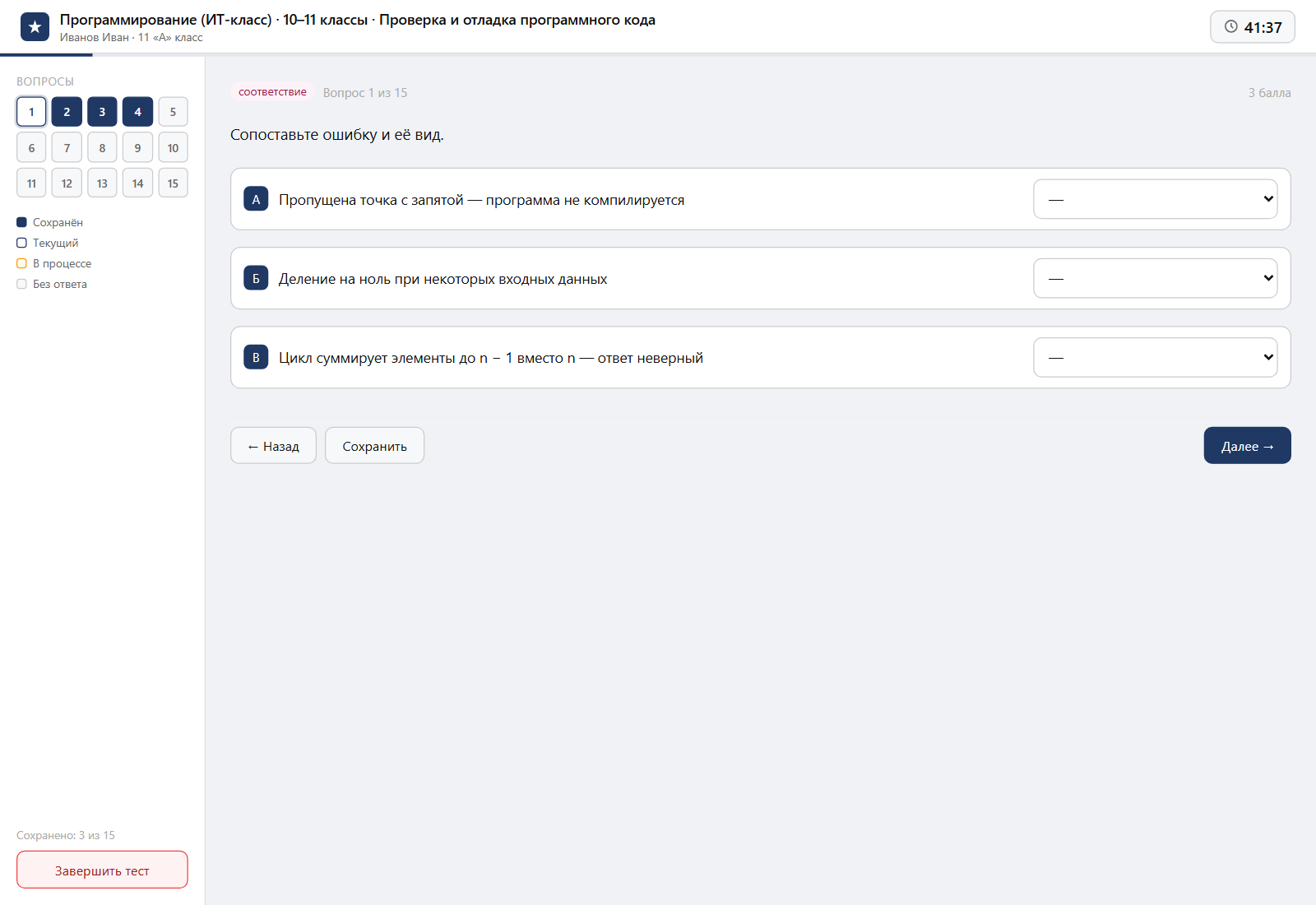
Task: Click the Сохранён legend entry
Action: click(x=49, y=222)
